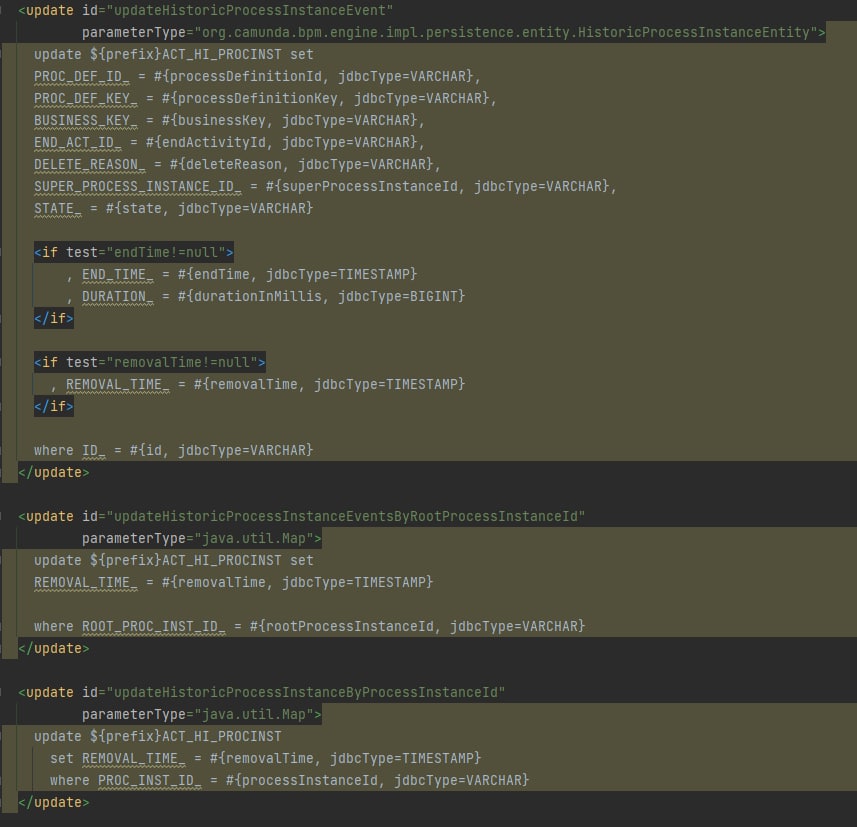Click the #{superProcessInstanceId, jdbcType=VARCHAR} parameter
The width and height of the screenshot is (857, 827).
tap(437, 186)
